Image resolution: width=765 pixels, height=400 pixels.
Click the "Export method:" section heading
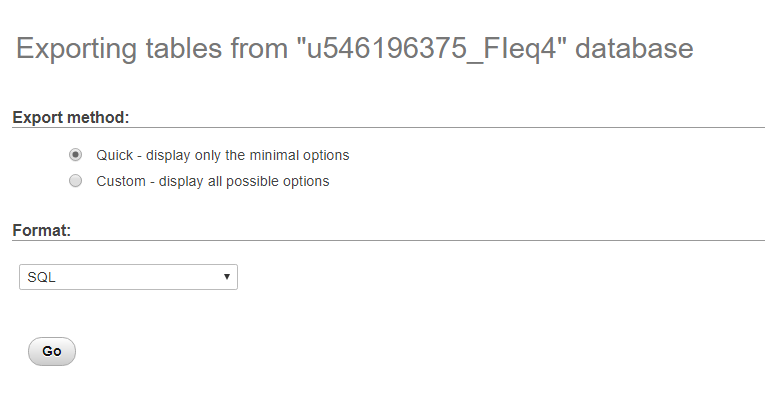71,117
